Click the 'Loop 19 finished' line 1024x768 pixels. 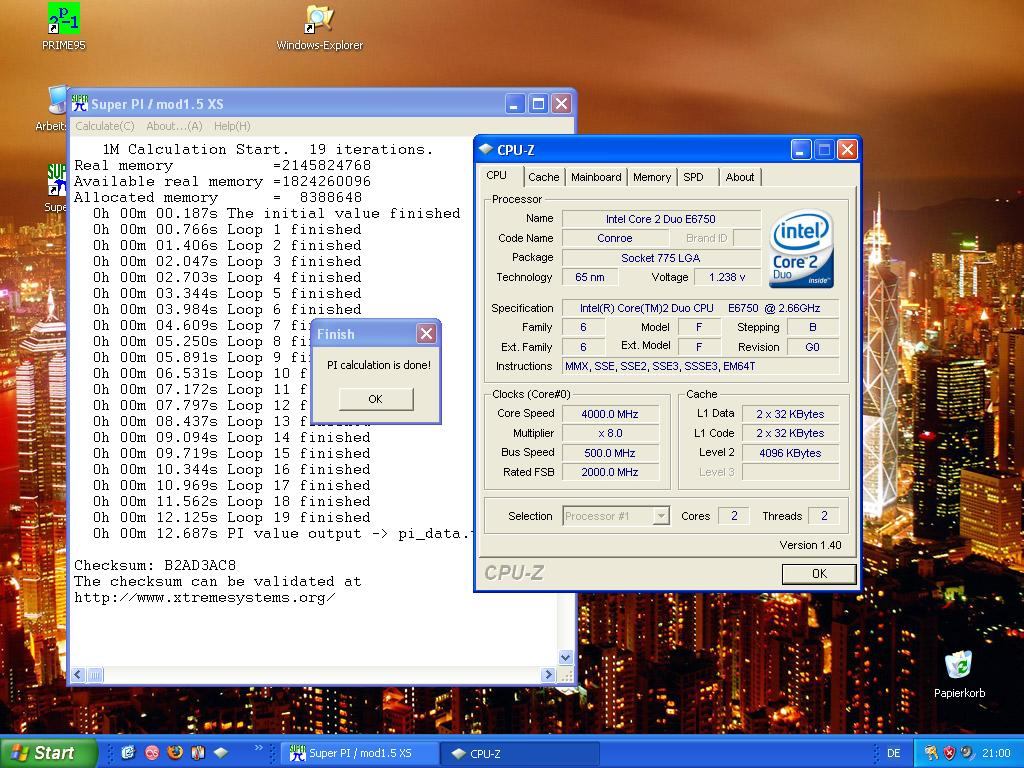231,517
